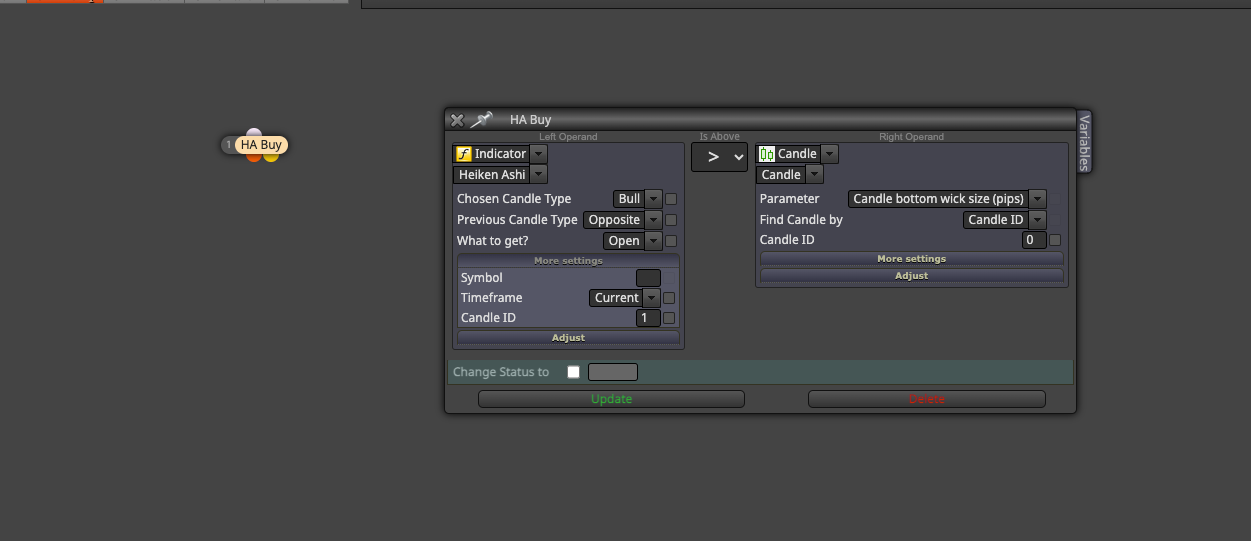Click the yellow Indicator function icon
This screenshot has height=541, width=1251.
pos(463,154)
